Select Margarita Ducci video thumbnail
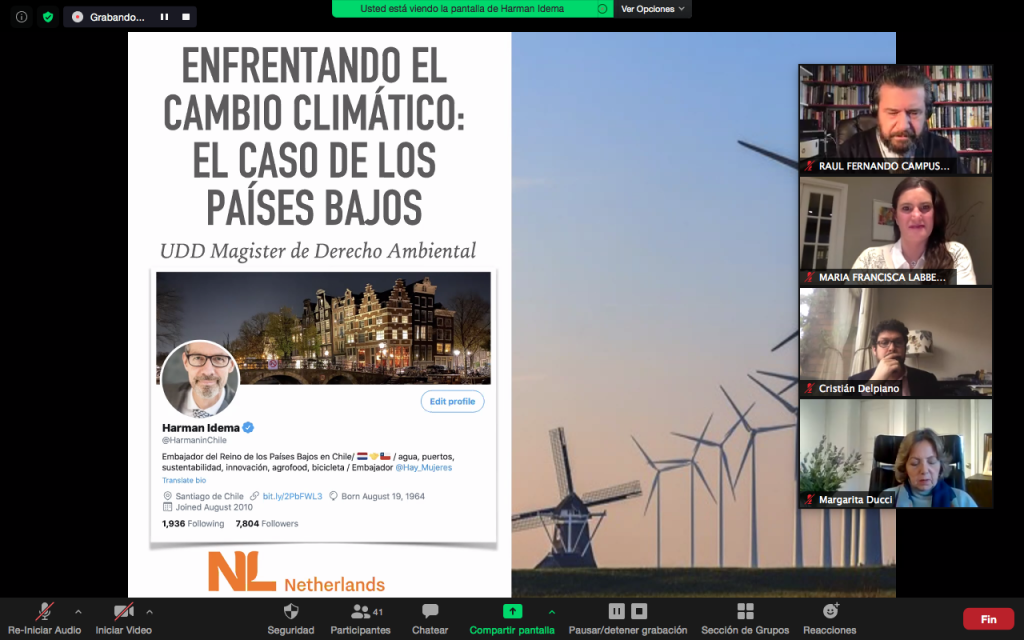The width and height of the screenshot is (1024, 640). 895,454
